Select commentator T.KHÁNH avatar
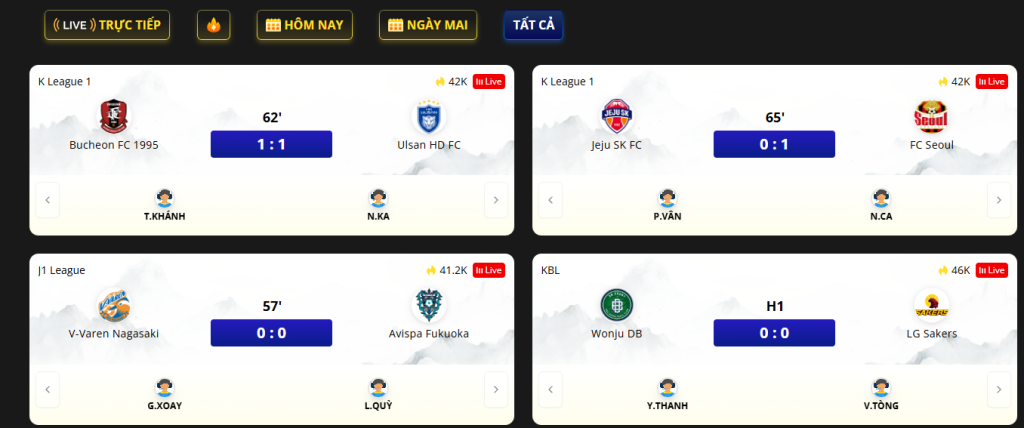Image resolution: width=1024 pixels, height=428 pixels. (x=165, y=198)
